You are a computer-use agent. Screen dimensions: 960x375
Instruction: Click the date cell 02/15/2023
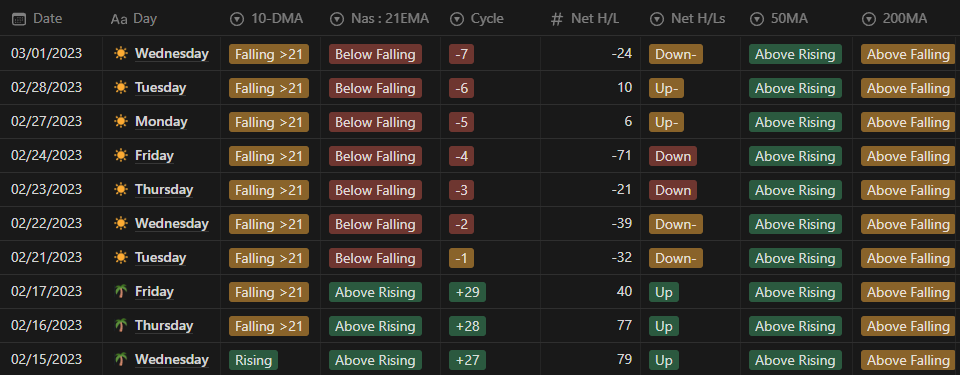coord(47,360)
